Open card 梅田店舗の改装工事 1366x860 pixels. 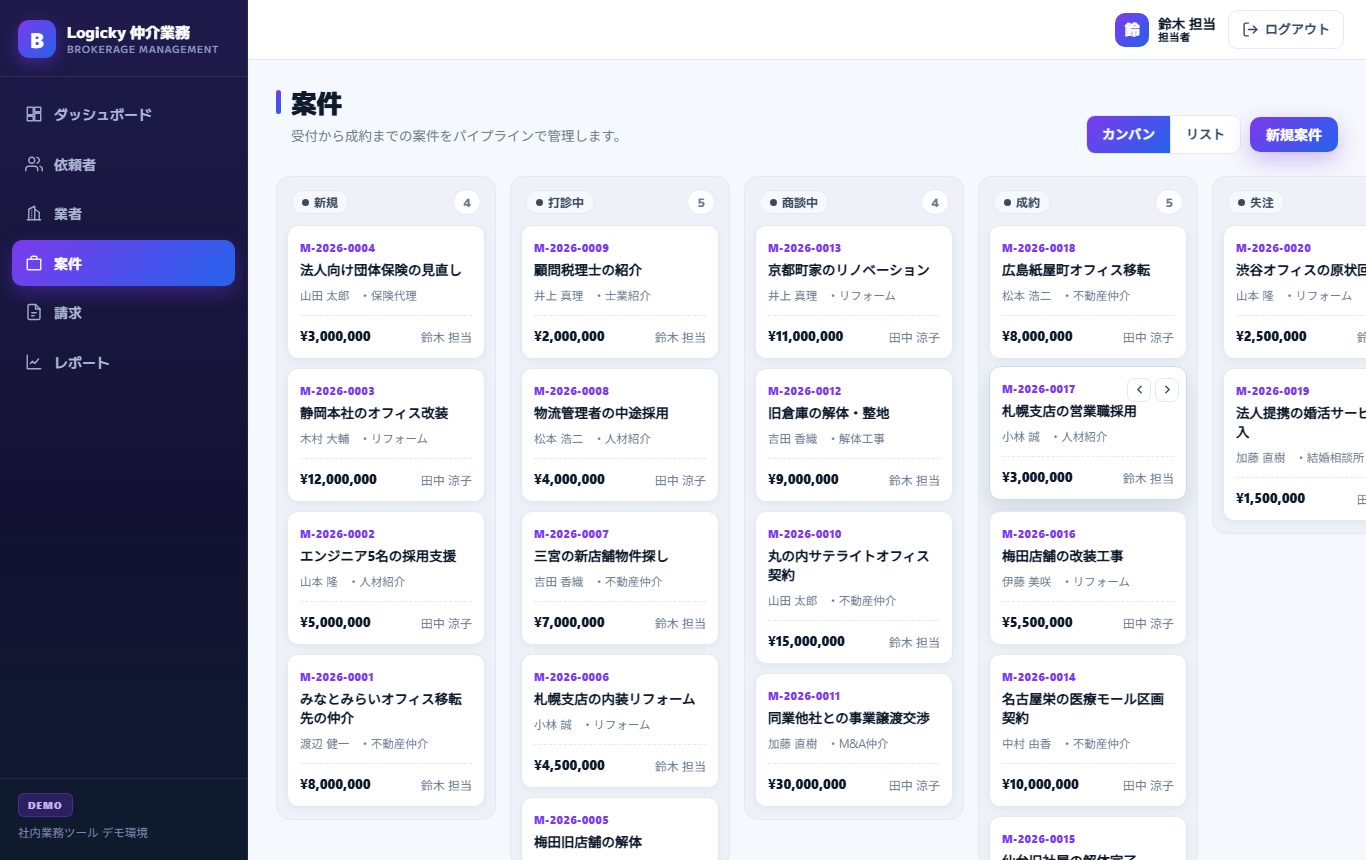(x=1088, y=578)
